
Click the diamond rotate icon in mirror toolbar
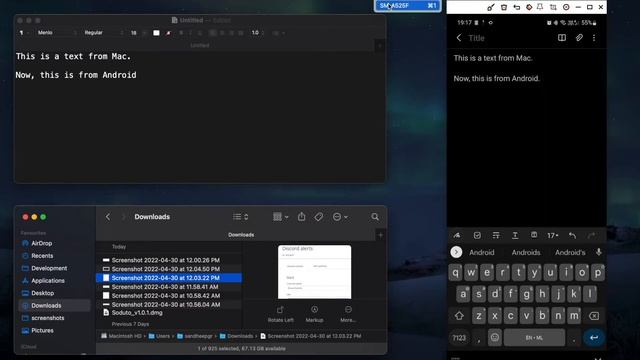529,7
